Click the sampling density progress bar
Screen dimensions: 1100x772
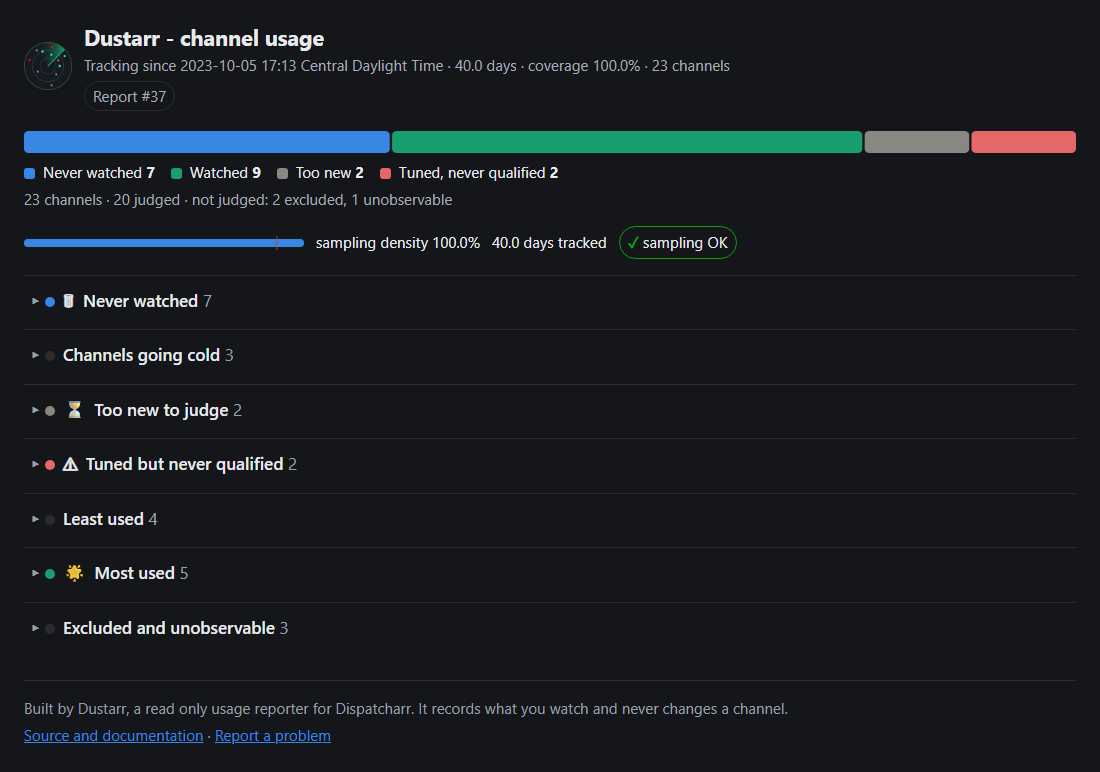pos(164,243)
